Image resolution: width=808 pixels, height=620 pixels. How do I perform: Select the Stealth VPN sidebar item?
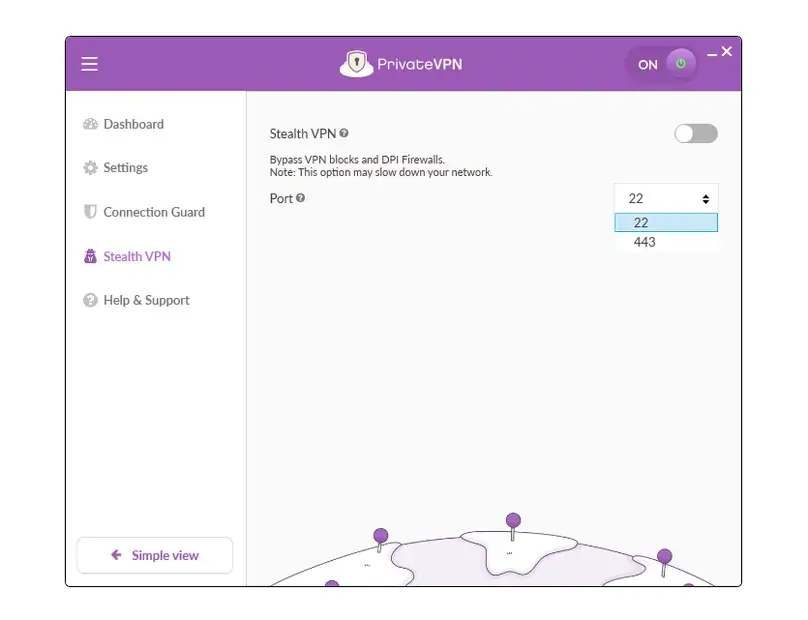127,256
